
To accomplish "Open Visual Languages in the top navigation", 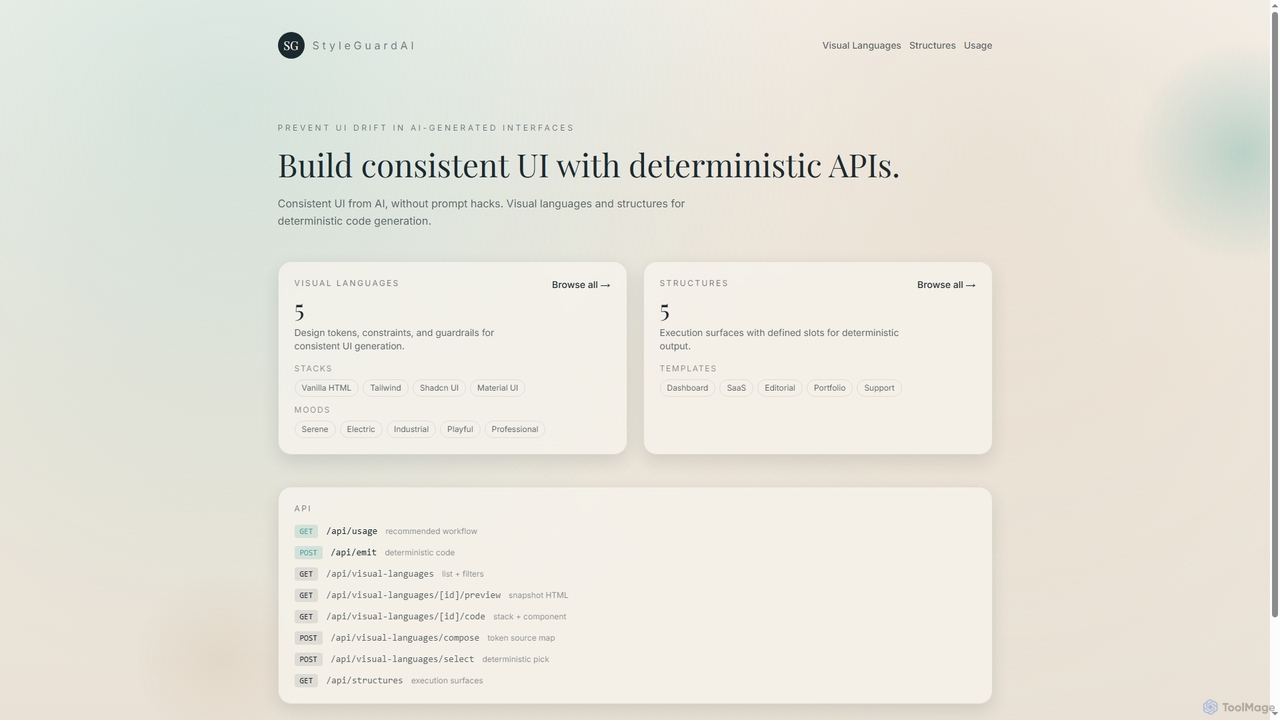I will (x=861, y=46).
